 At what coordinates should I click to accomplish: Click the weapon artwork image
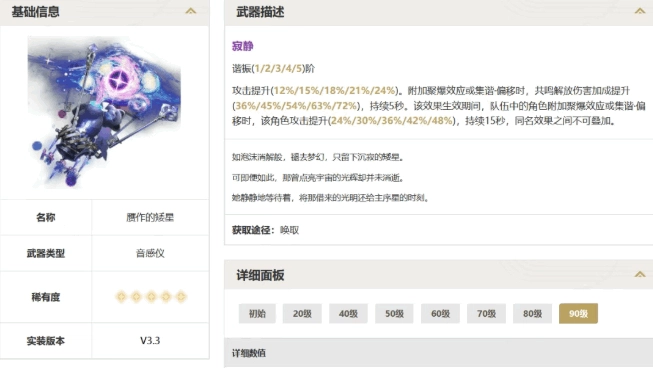click(x=104, y=112)
